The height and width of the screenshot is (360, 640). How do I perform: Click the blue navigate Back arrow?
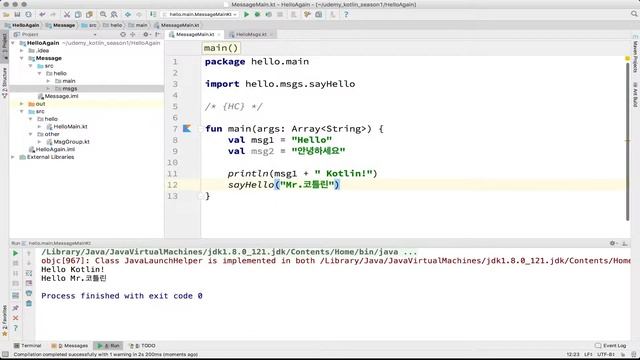128,14
